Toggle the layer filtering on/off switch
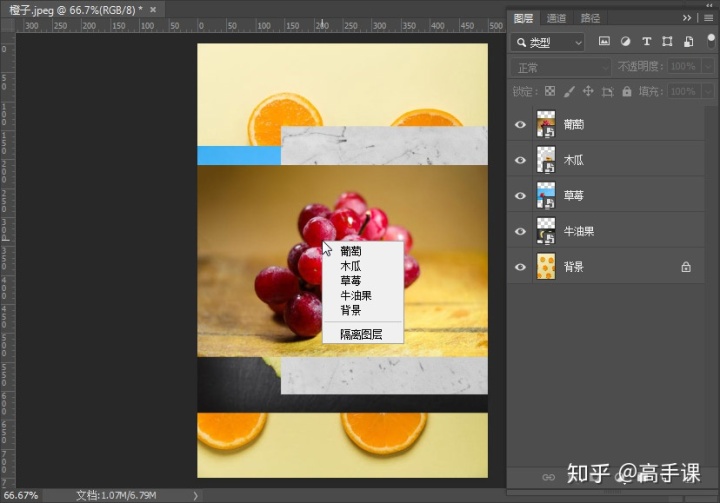720x503 pixels. tap(711, 40)
